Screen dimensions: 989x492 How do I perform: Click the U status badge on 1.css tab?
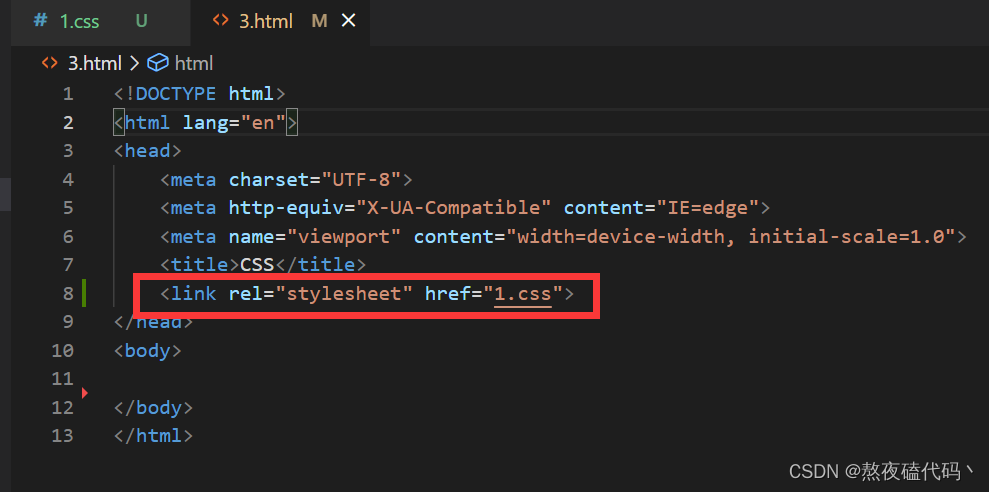tap(141, 21)
